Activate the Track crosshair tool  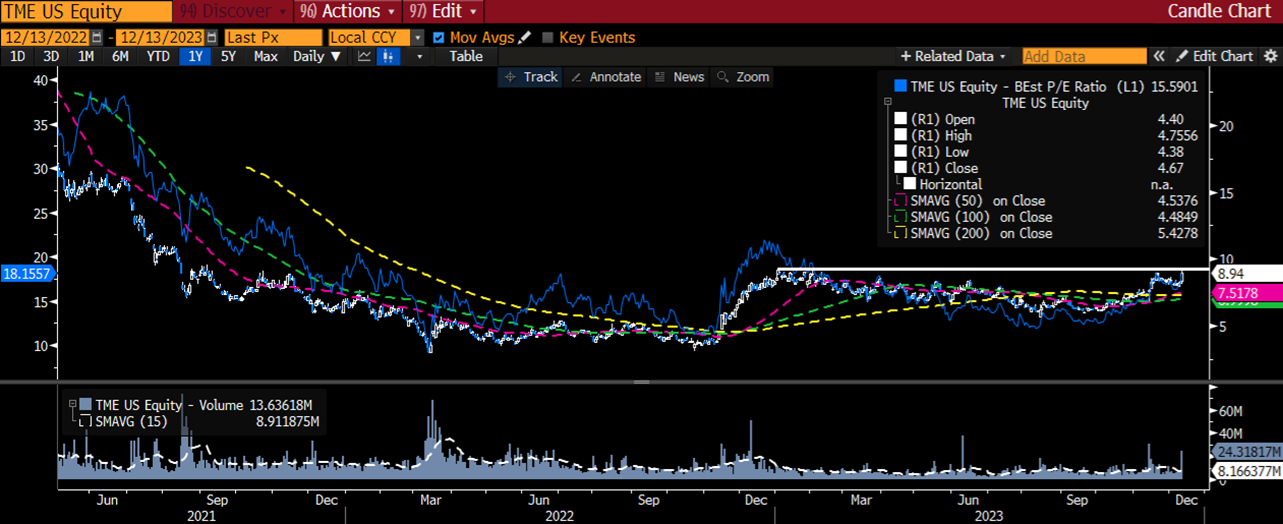click(x=531, y=77)
